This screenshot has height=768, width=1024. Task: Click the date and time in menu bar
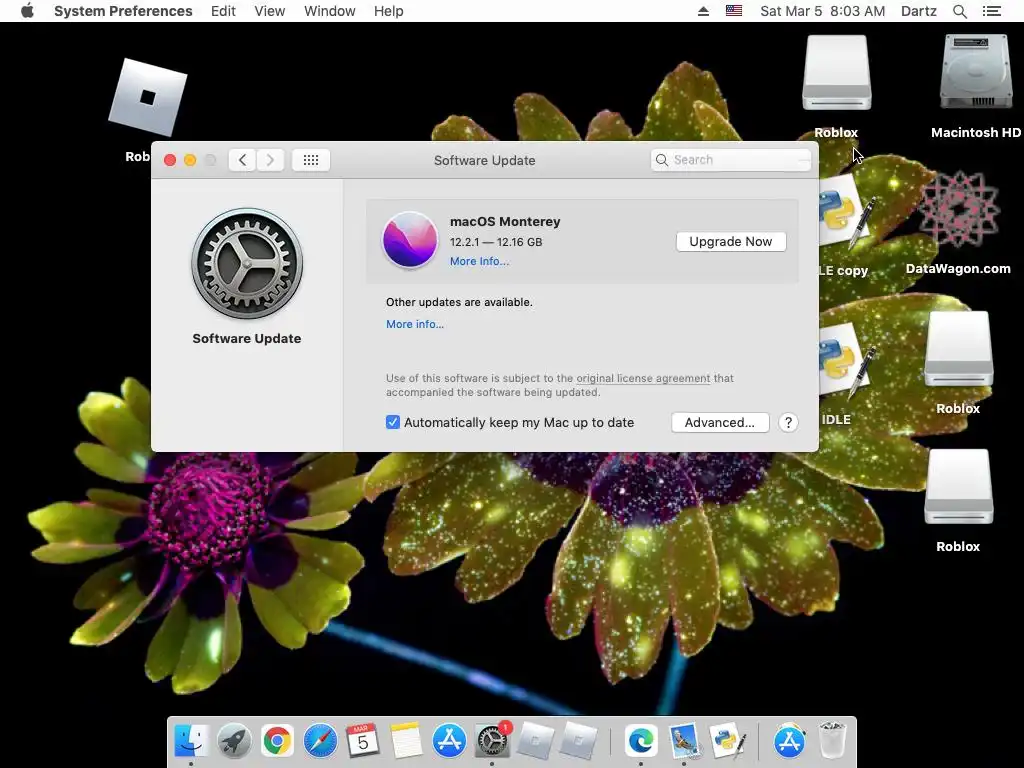tap(823, 11)
